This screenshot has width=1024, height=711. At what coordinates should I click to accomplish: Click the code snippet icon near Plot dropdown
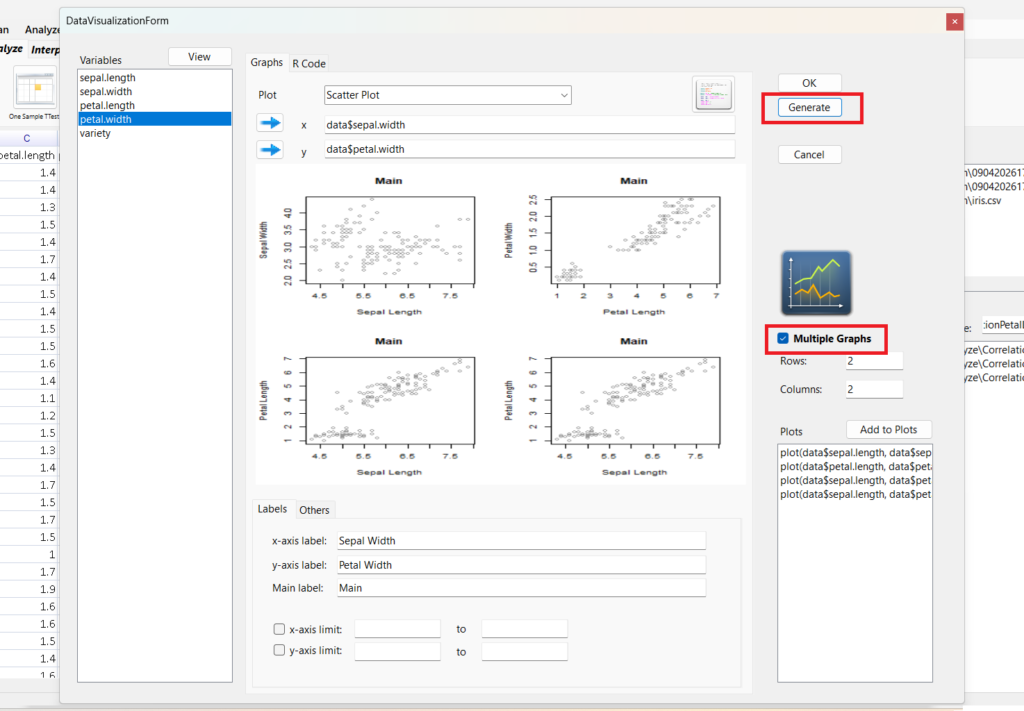click(713, 95)
